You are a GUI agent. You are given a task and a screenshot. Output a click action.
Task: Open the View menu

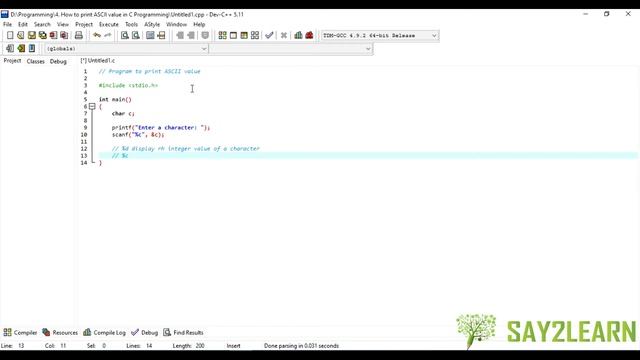(x=62, y=24)
